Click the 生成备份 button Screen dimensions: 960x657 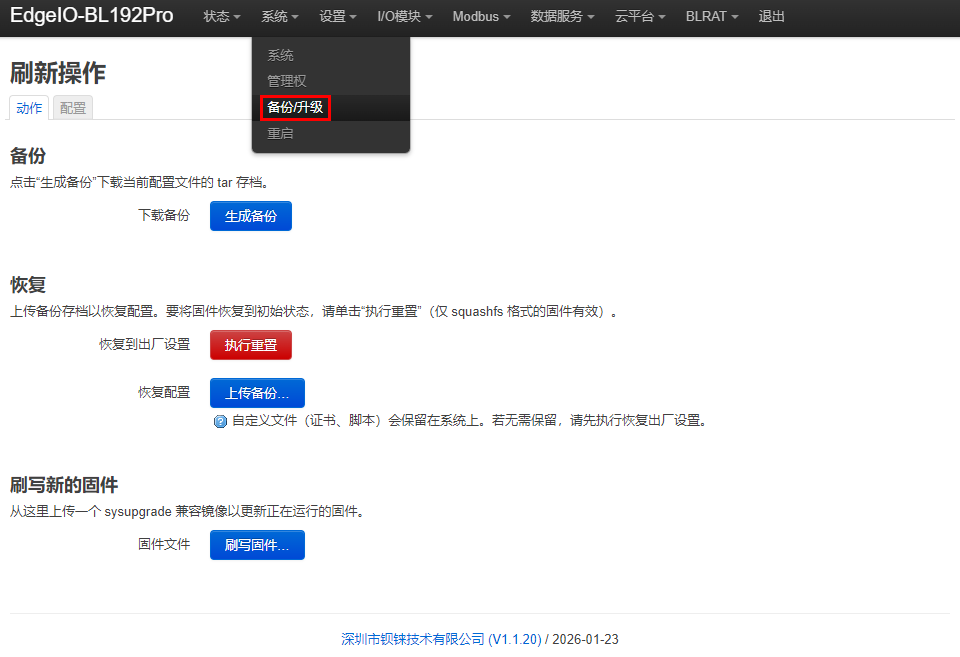click(x=250, y=216)
